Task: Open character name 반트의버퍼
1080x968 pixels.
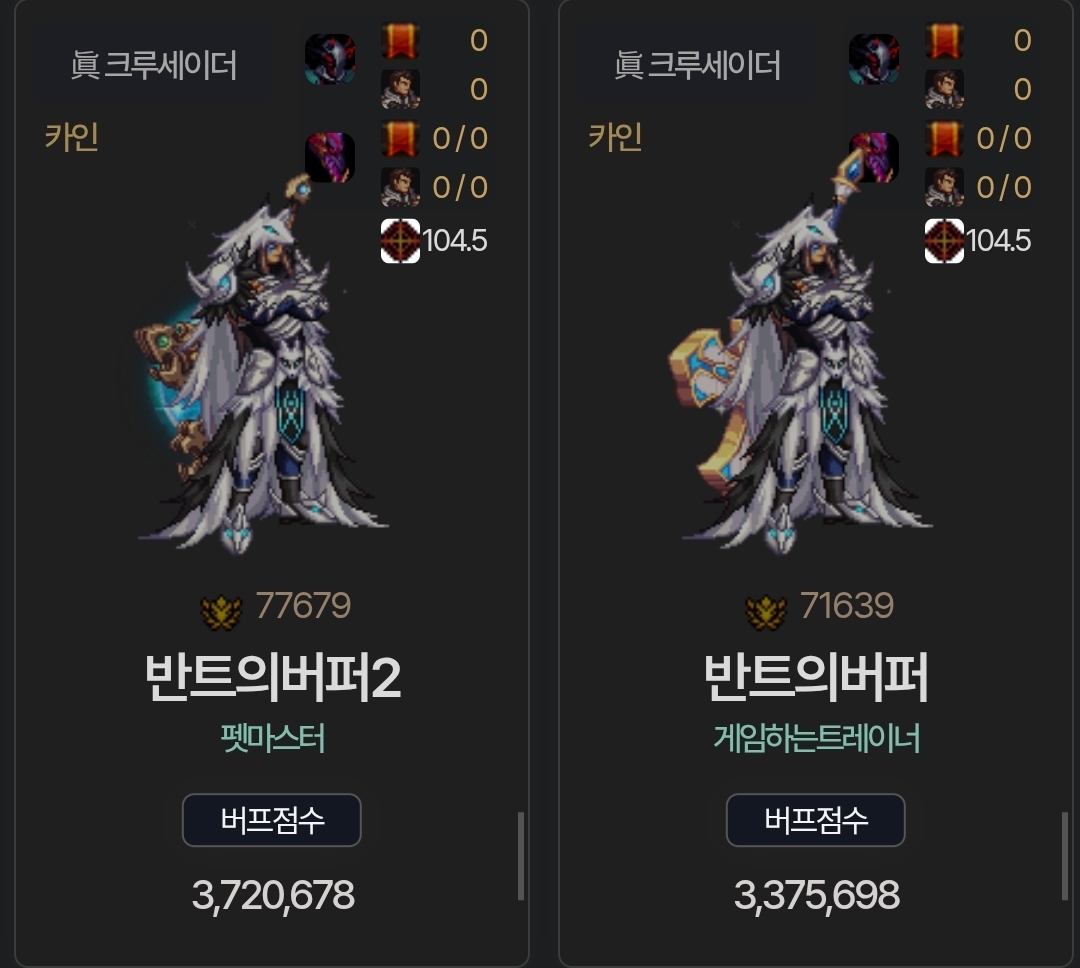Action: [x=816, y=678]
